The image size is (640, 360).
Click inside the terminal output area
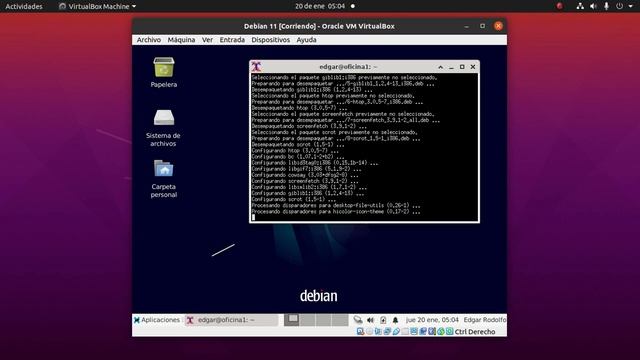click(x=364, y=147)
